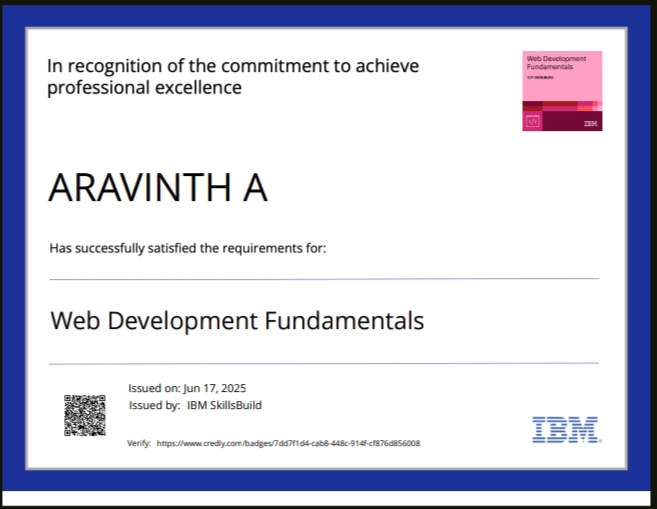Viewport: 657px width, 509px height.
Task: Click the course title Web Development Fundamentals
Action: point(237,321)
